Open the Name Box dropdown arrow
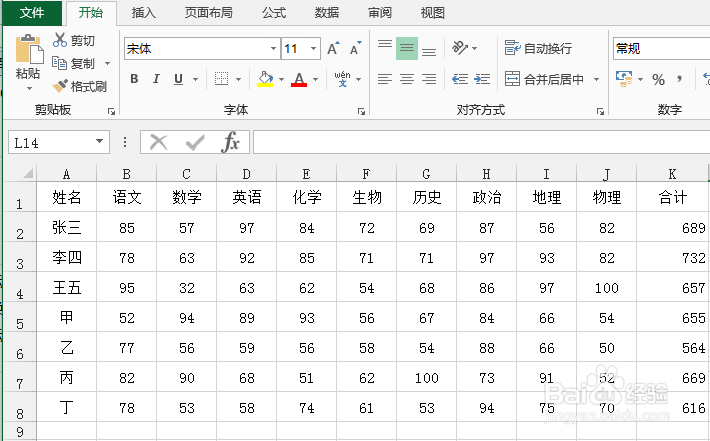 [x=99, y=142]
